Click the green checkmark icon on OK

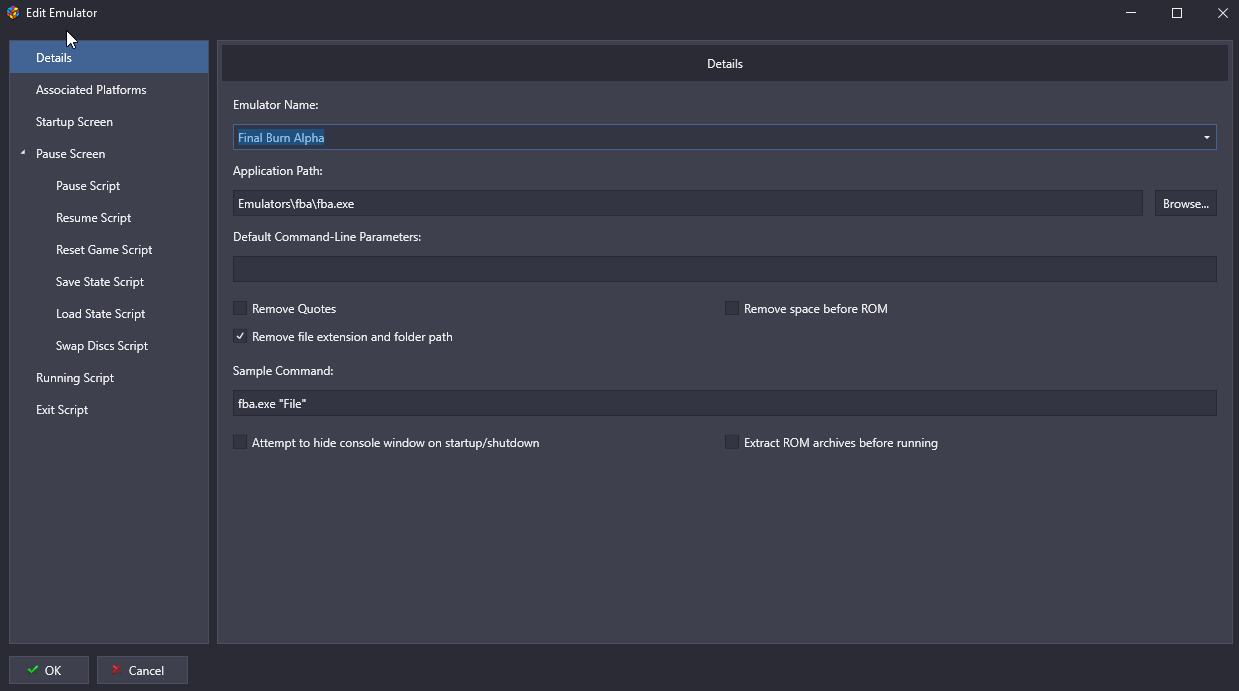pyautogui.click(x=33, y=670)
